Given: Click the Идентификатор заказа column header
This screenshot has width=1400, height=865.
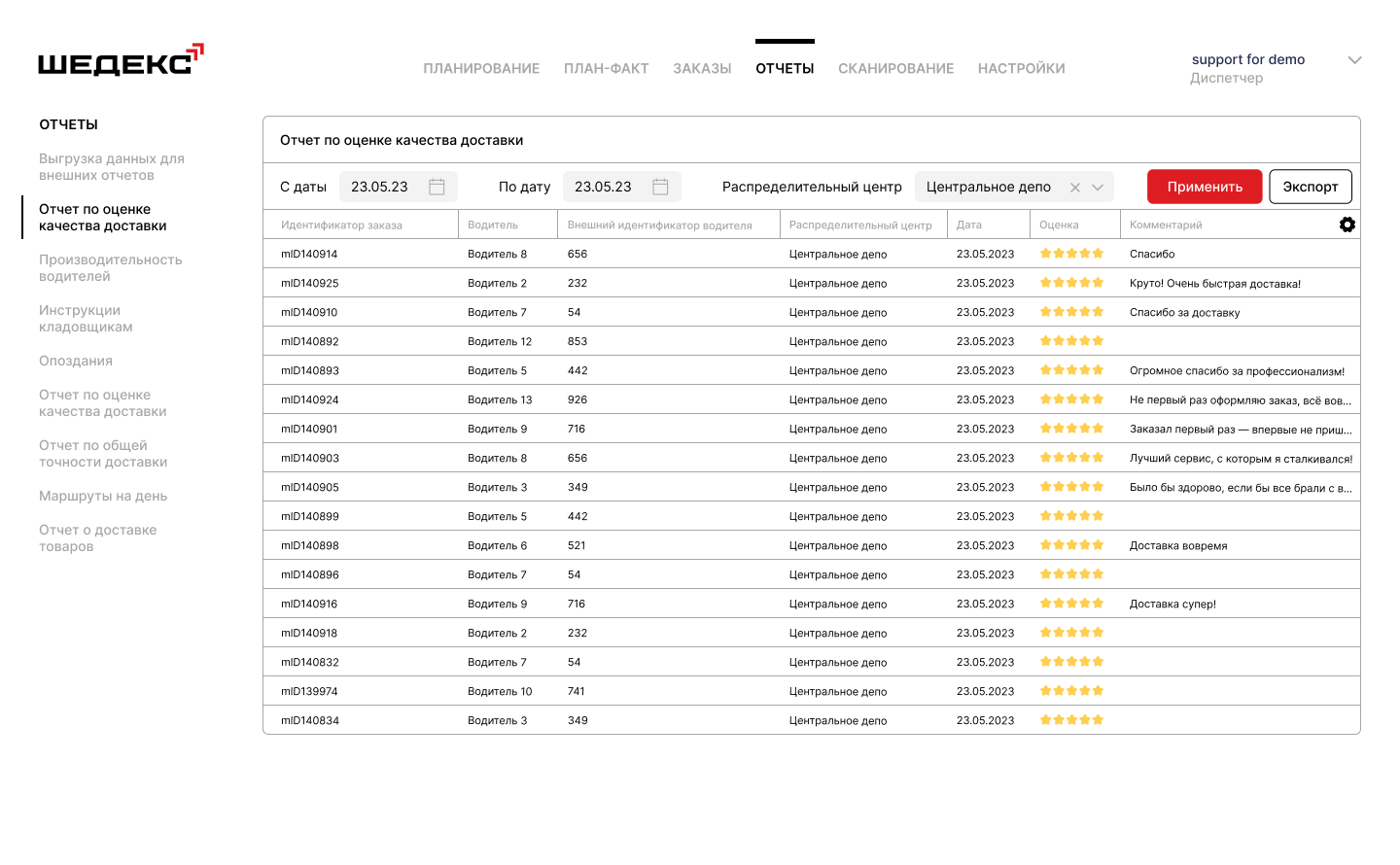Looking at the screenshot, I should (341, 225).
